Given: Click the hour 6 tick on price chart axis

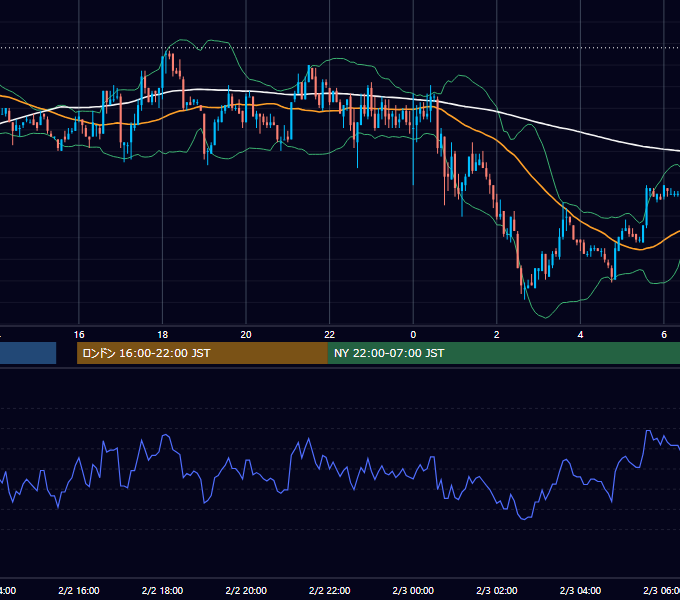Looking at the screenshot, I should 664,335.
